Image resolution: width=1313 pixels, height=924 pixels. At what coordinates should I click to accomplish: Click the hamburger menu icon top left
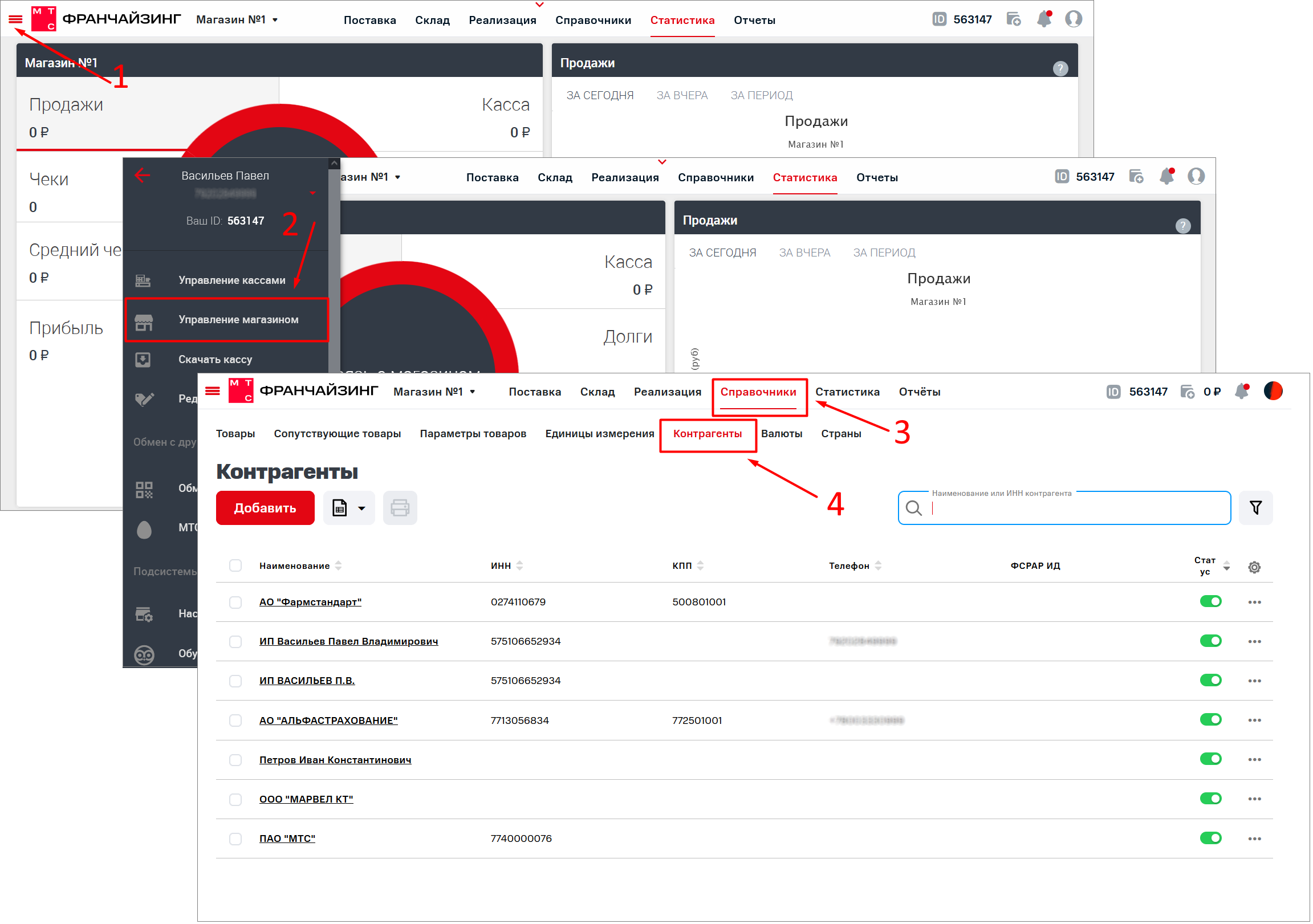pyautogui.click(x=15, y=18)
